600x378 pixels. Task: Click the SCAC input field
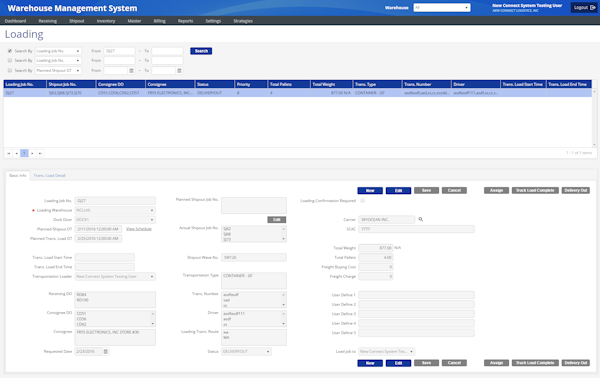[416, 229]
